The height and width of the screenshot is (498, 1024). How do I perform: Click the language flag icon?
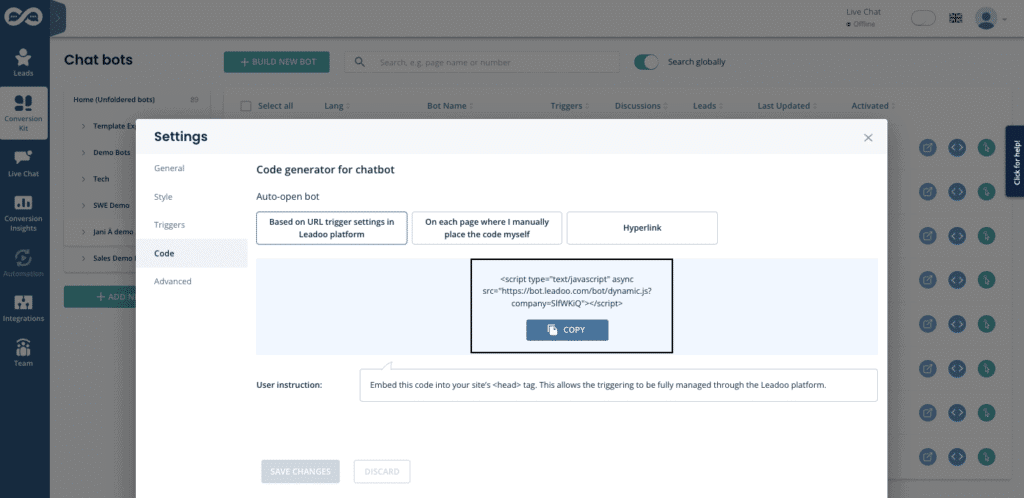[956, 18]
